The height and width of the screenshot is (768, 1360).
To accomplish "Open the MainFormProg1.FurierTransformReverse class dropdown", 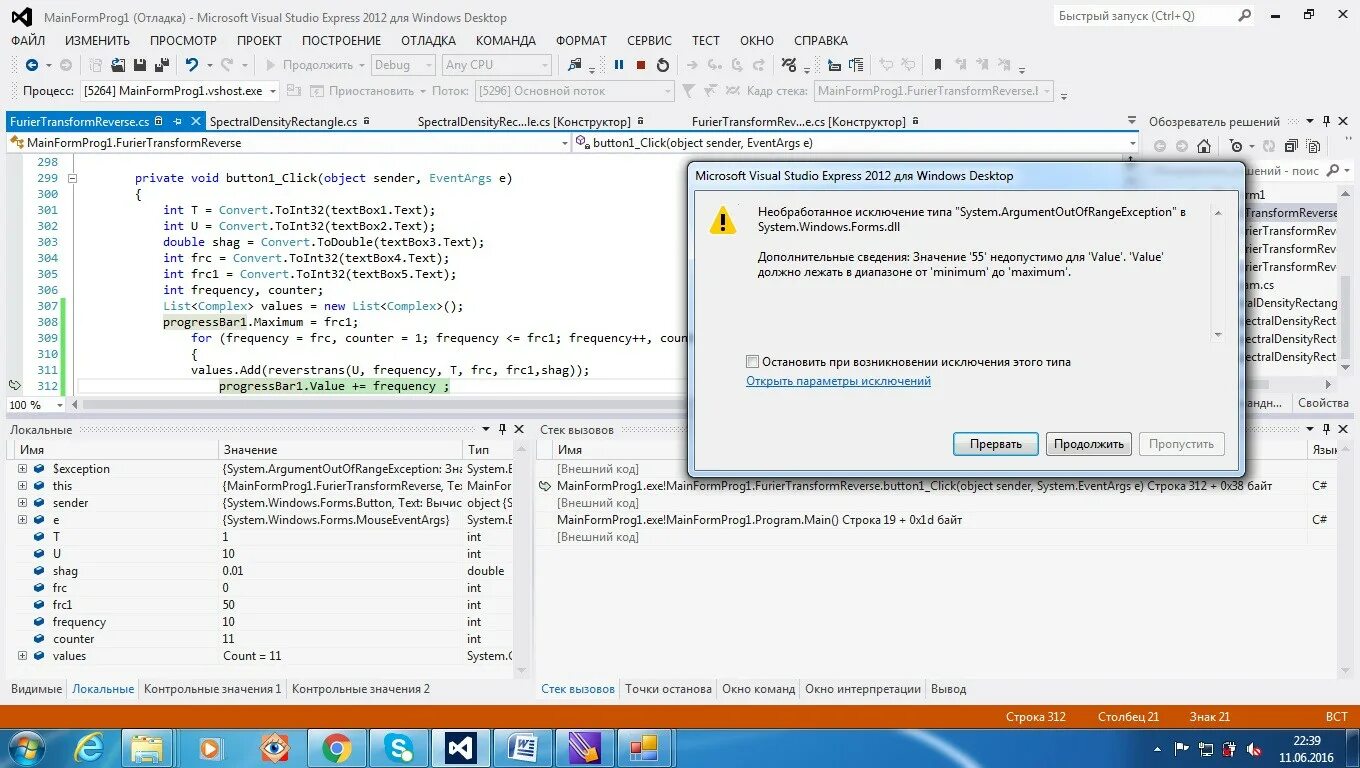I will [x=564, y=143].
